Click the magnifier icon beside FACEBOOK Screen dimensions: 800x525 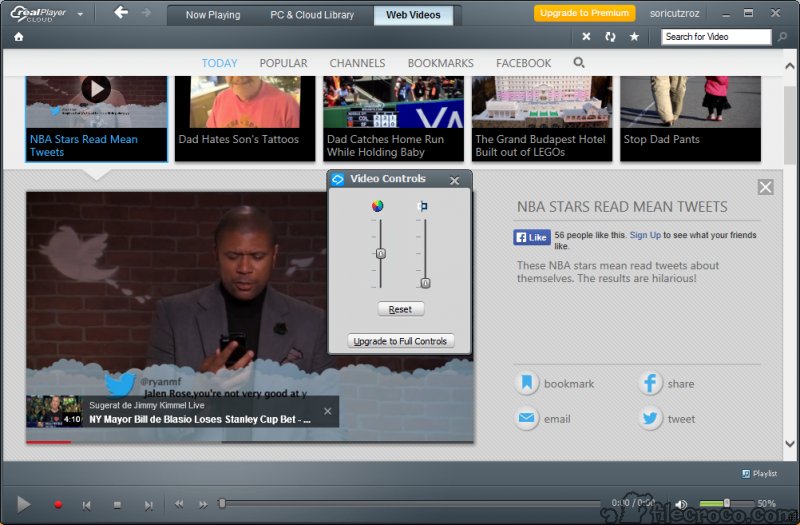(x=579, y=62)
